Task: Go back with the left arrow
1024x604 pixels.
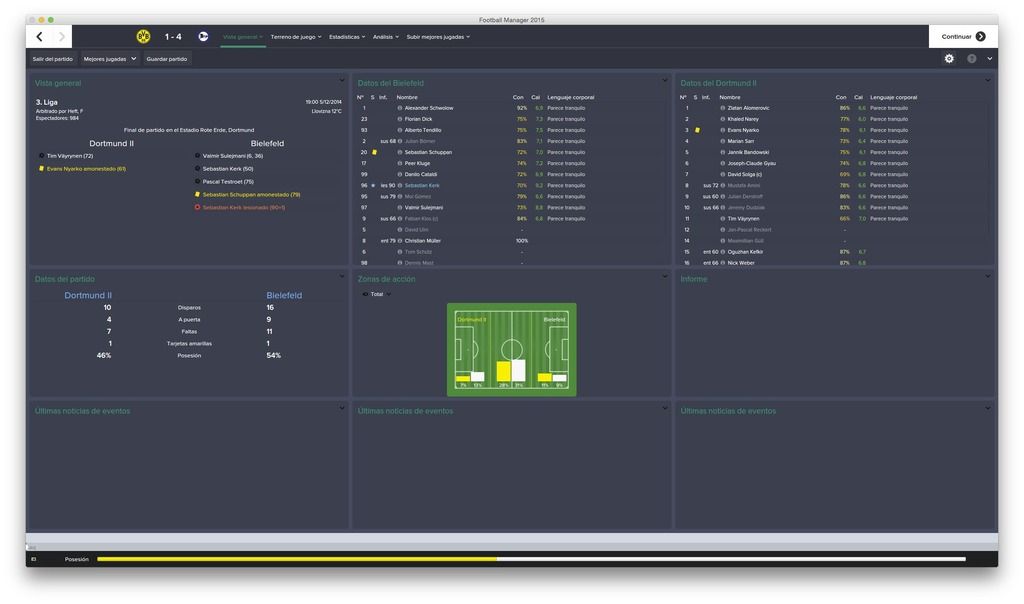Action: 40,37
